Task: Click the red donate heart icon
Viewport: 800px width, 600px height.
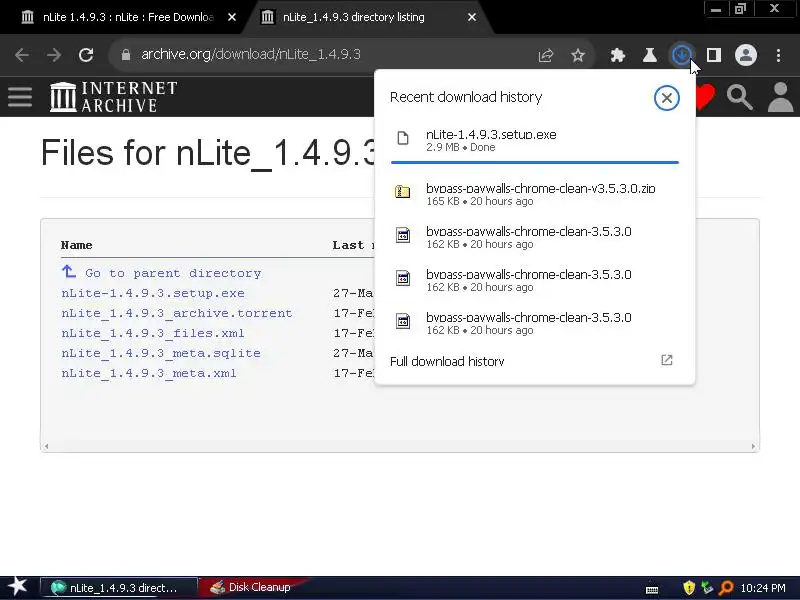Action: (706, 97)
